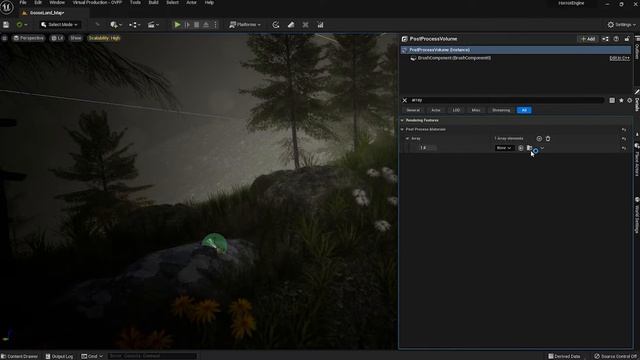Image resolution: width=640 pixels, height=360 pixels.
Task: Open the Output Log
Action: pyautogui.click(x=60, y=356)
